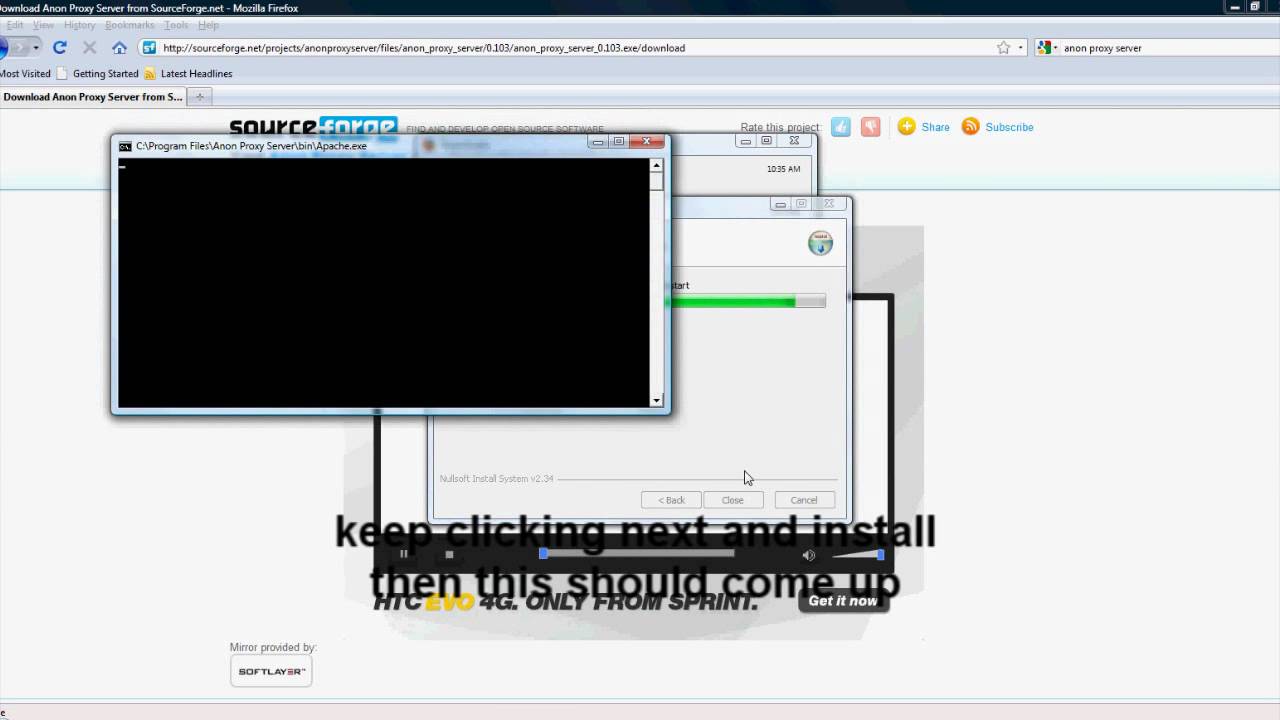
Task: Click the yellow Share icon
Action: point(906,126)
